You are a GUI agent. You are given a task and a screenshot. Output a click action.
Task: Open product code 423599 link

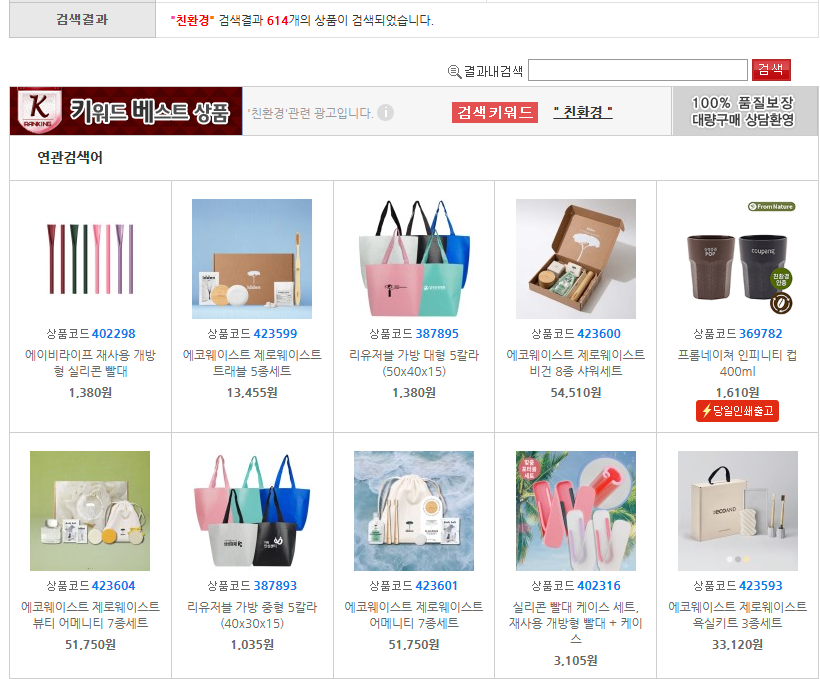pyautogui.click(x=275, y=334)
